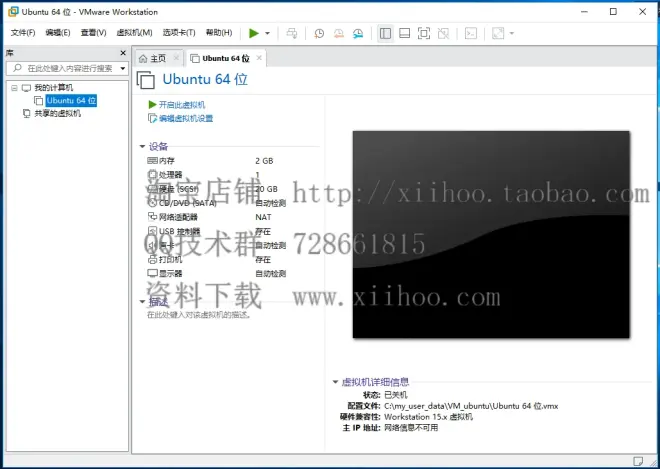Click the 网络信息不可用 IP address text
660x469 pixels.
(411, 428)
